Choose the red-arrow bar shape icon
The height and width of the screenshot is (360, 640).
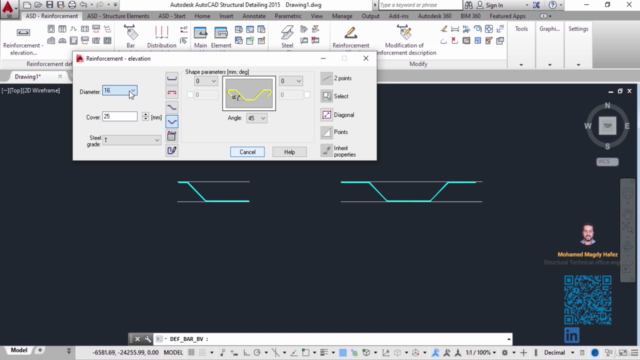[x=172, y=93]
